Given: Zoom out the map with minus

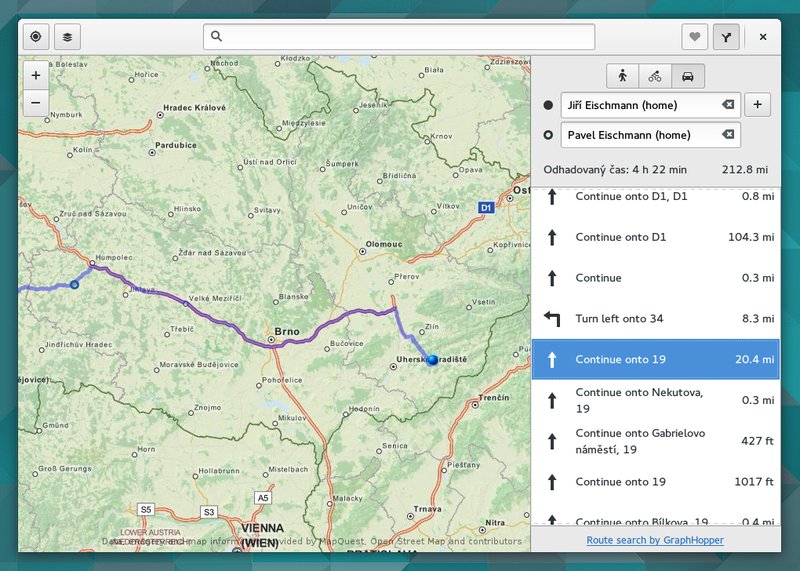Looking at the screenshot, I should (36, 103).
